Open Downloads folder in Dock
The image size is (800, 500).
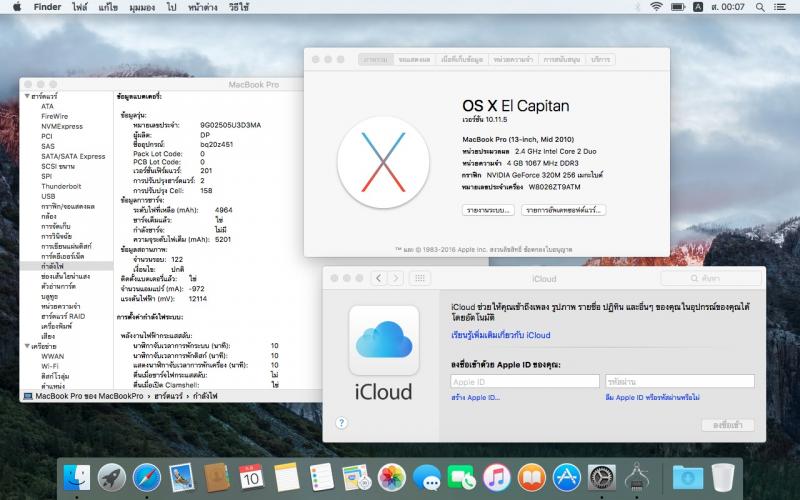pos(687,478)
